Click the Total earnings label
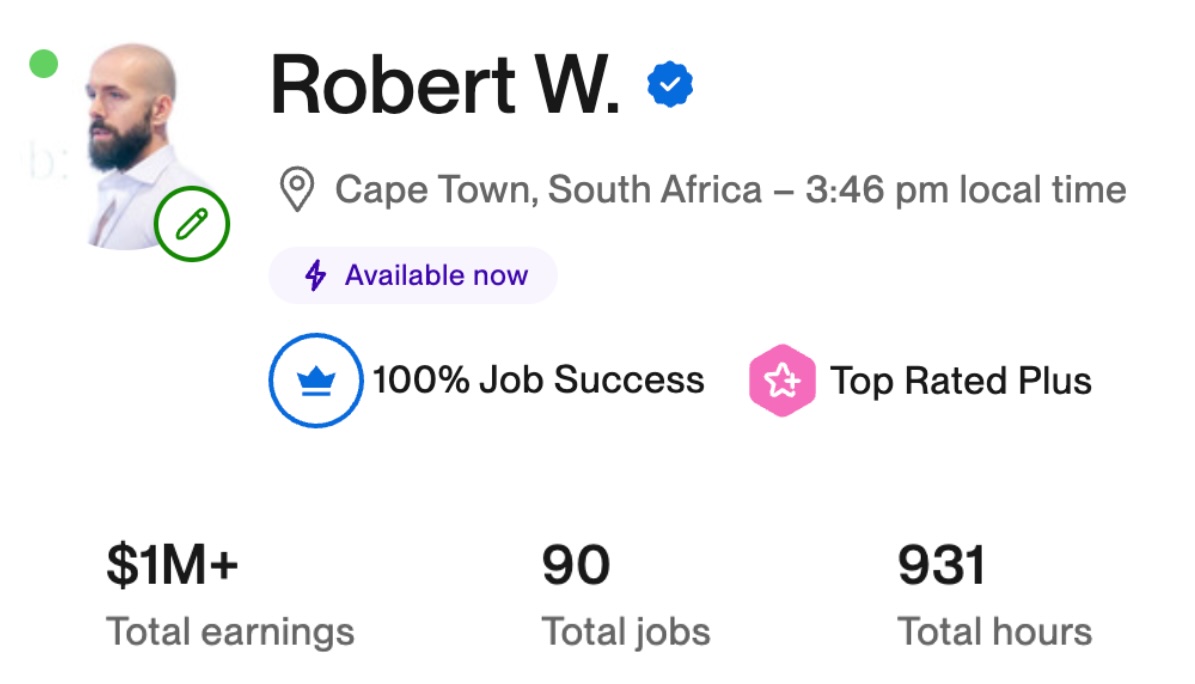Image resolution: width=1195 pixels, height=684 pixels. 230,632
